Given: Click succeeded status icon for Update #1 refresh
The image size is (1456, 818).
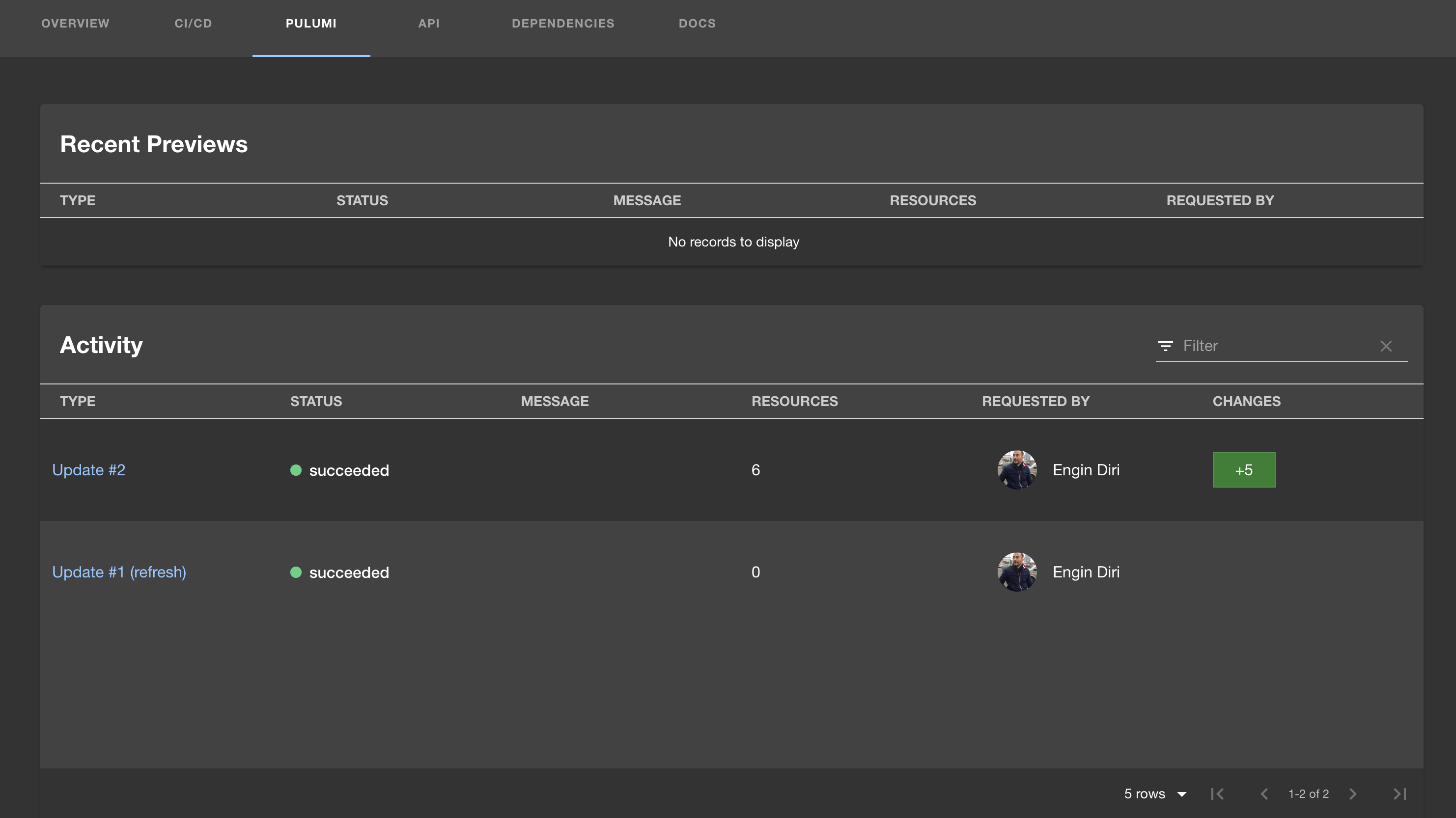Looking at the screenshot, I should [x=296, y=572].
